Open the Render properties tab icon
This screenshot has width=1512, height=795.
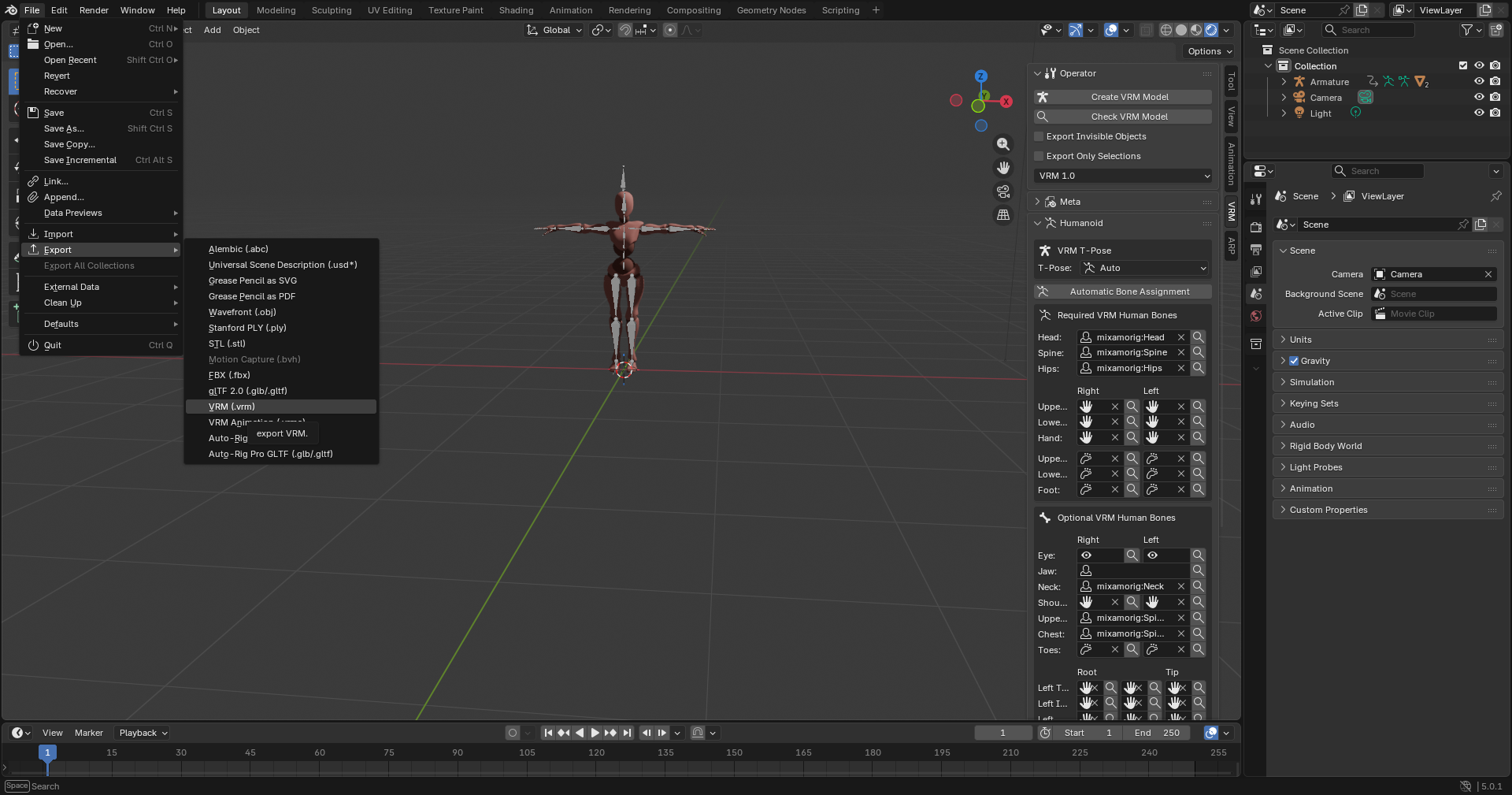(x=1256, y=227)
